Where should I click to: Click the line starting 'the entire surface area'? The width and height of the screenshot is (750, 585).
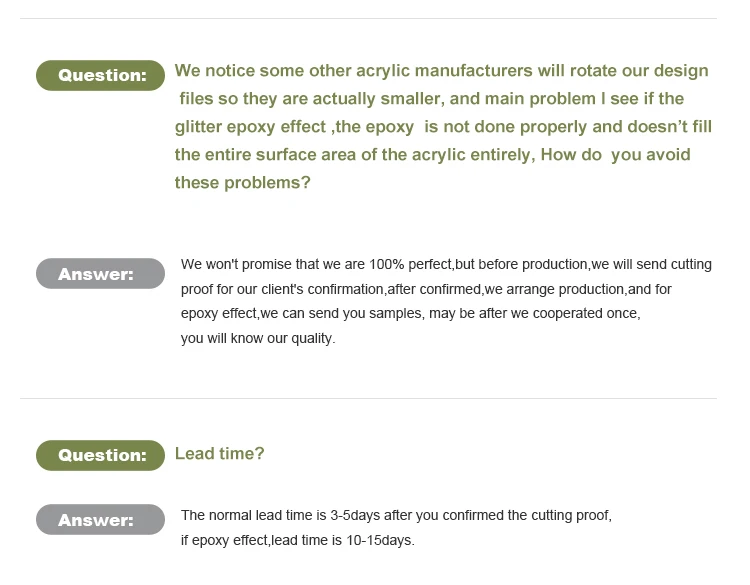[x=432, y=155]
